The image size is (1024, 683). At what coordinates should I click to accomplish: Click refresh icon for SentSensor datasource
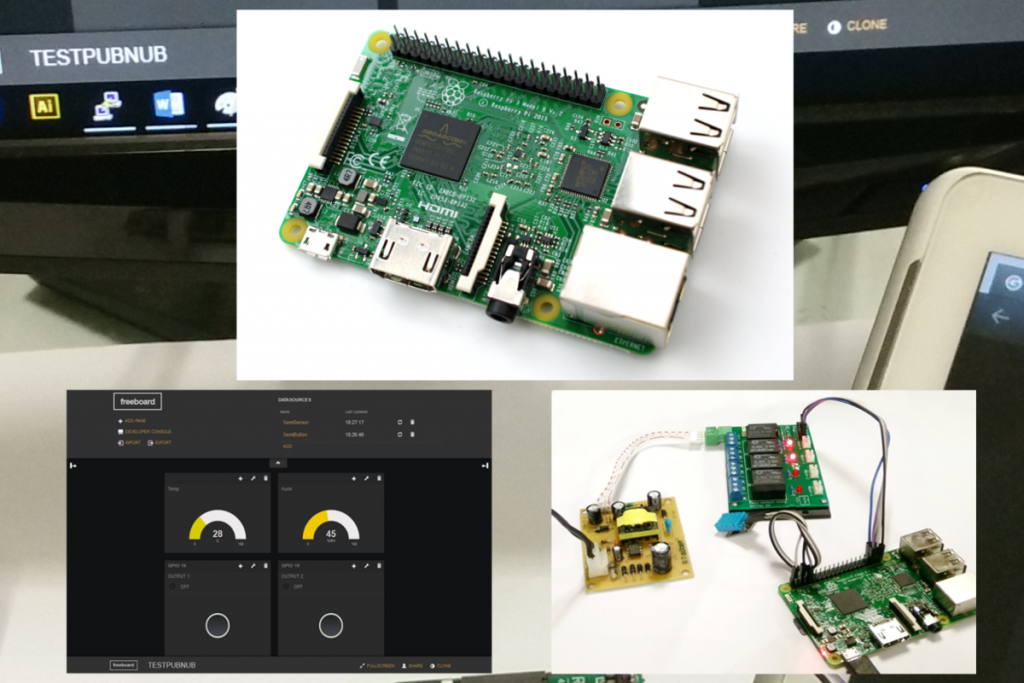pos(399,422)
